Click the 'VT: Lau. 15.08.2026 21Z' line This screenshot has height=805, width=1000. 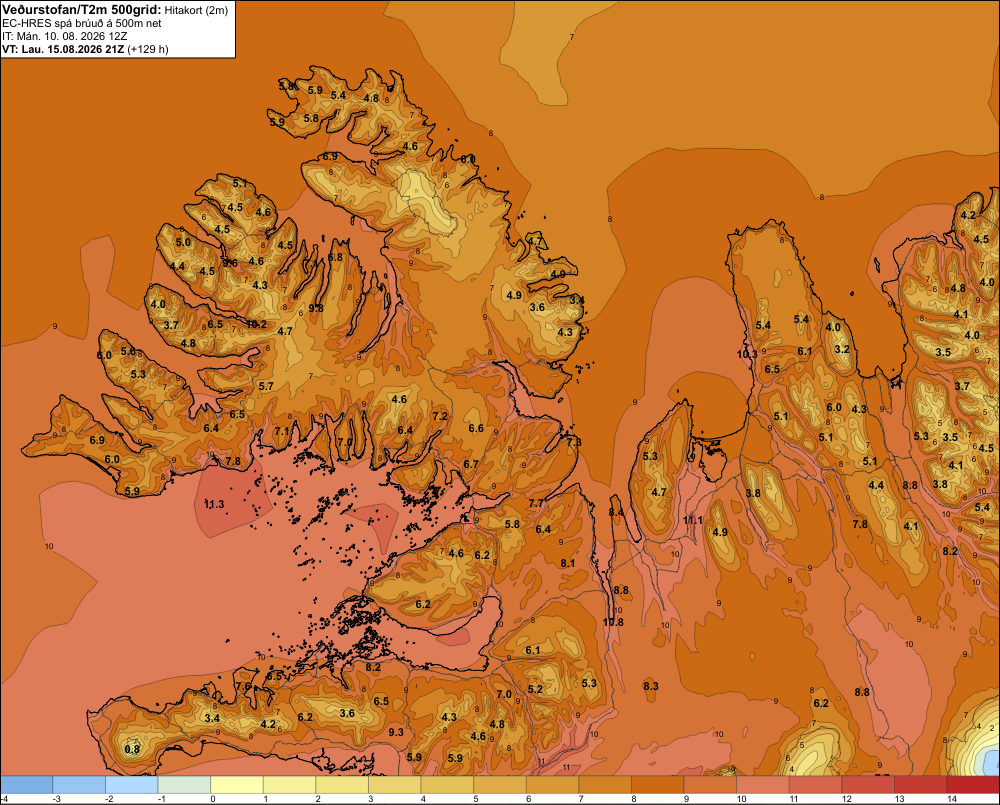63,49
